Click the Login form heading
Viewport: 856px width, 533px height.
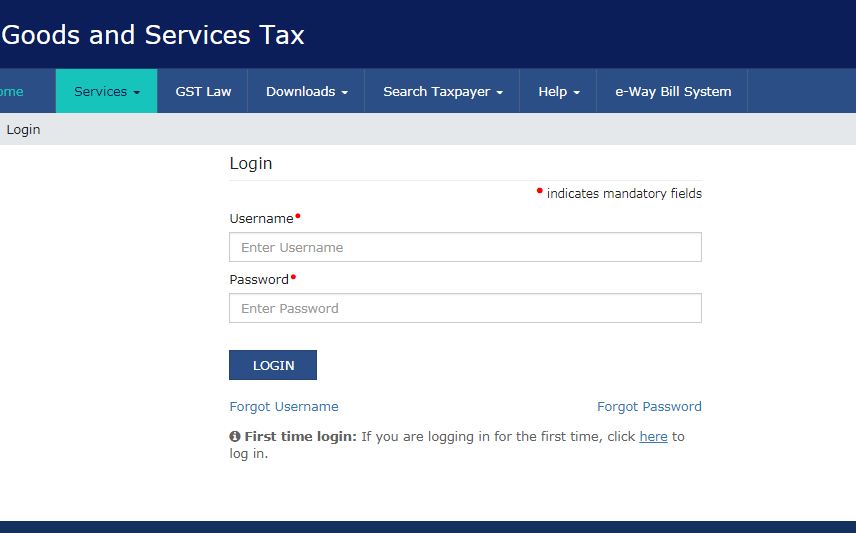coord(251,163)
